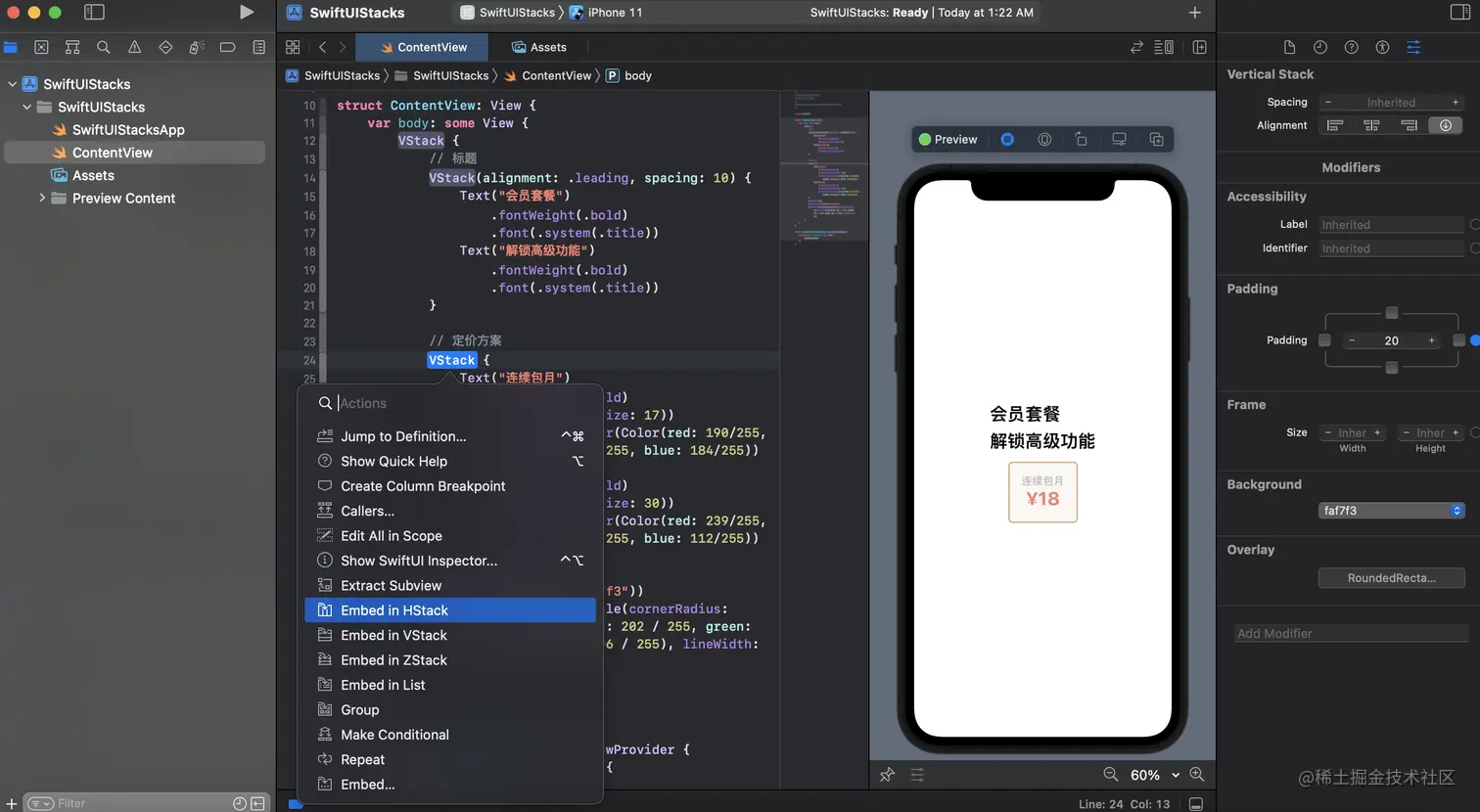Choose Extract Subview action
The height and width of the screenshot is (812, 1480).
click(x=450, y=585)
